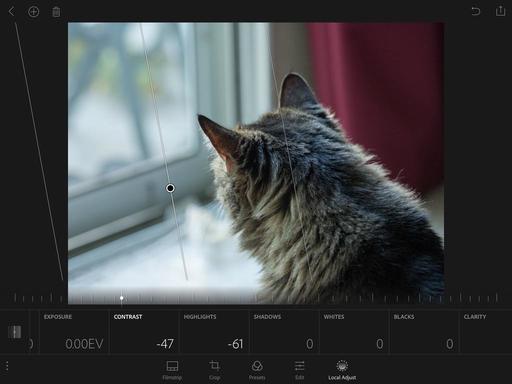Screen dimensions: 512x384
Task: Select the Crop tool
Action: point(214,370)
